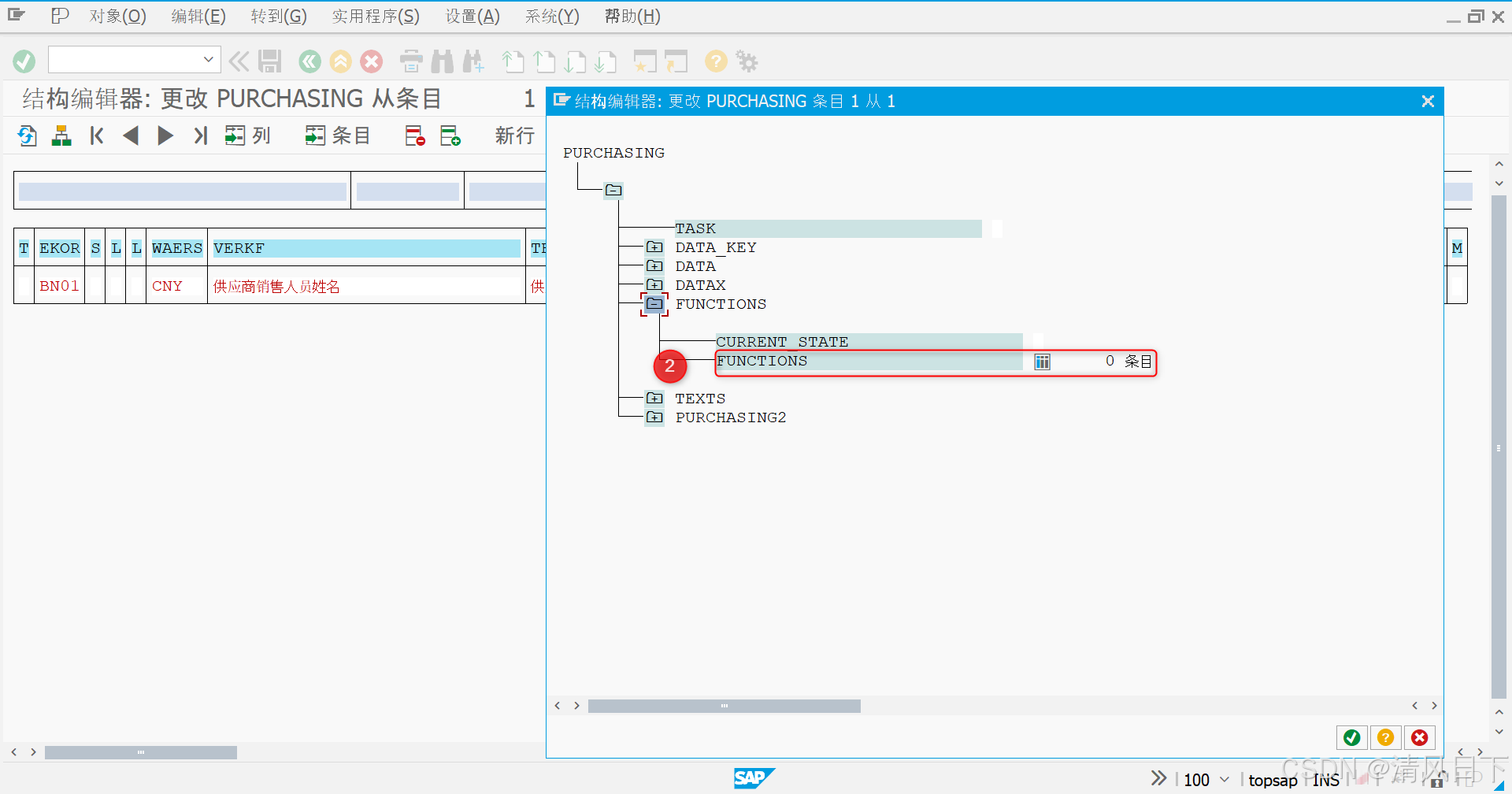This screenshot has height=794, width=1512.
Task: Click the Print icon
Action: [x=411, y=61]
